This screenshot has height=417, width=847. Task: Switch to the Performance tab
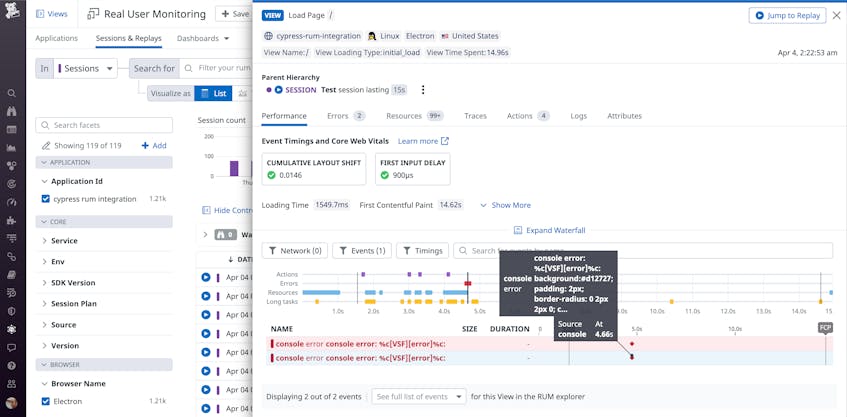pos(284,116)
